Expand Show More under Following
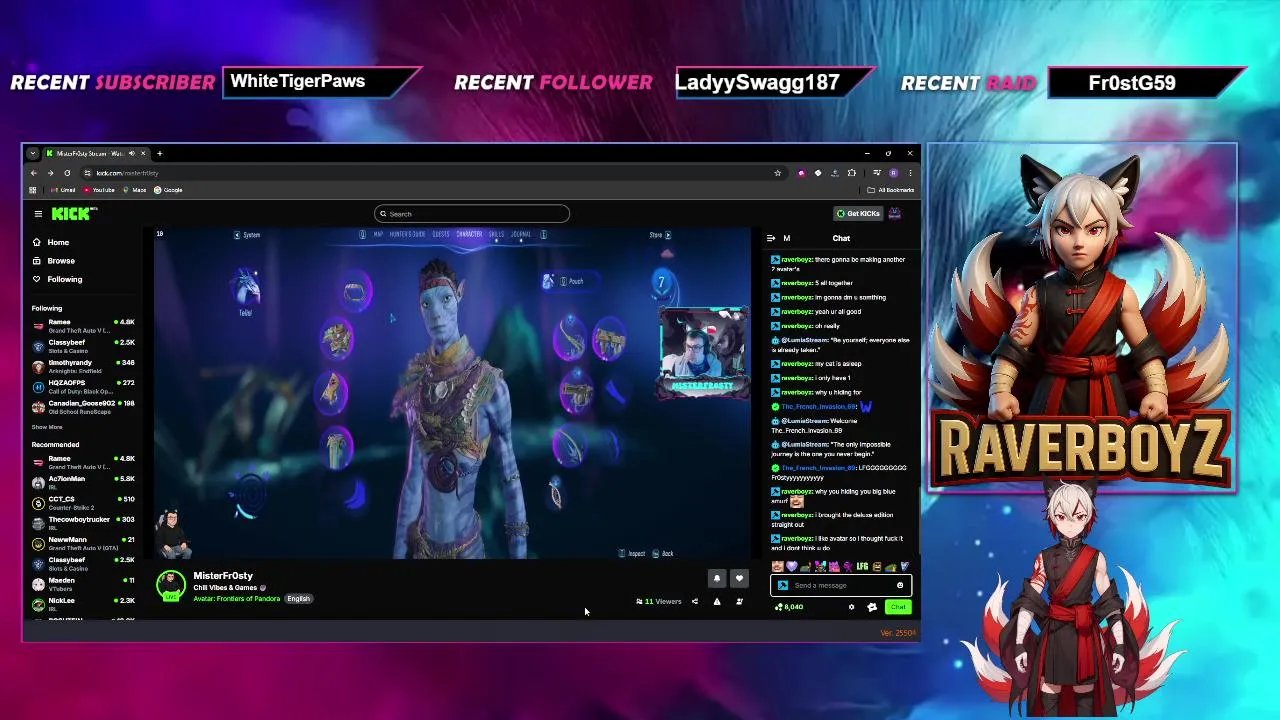1280x720 pixels. (x=47, y=427)
